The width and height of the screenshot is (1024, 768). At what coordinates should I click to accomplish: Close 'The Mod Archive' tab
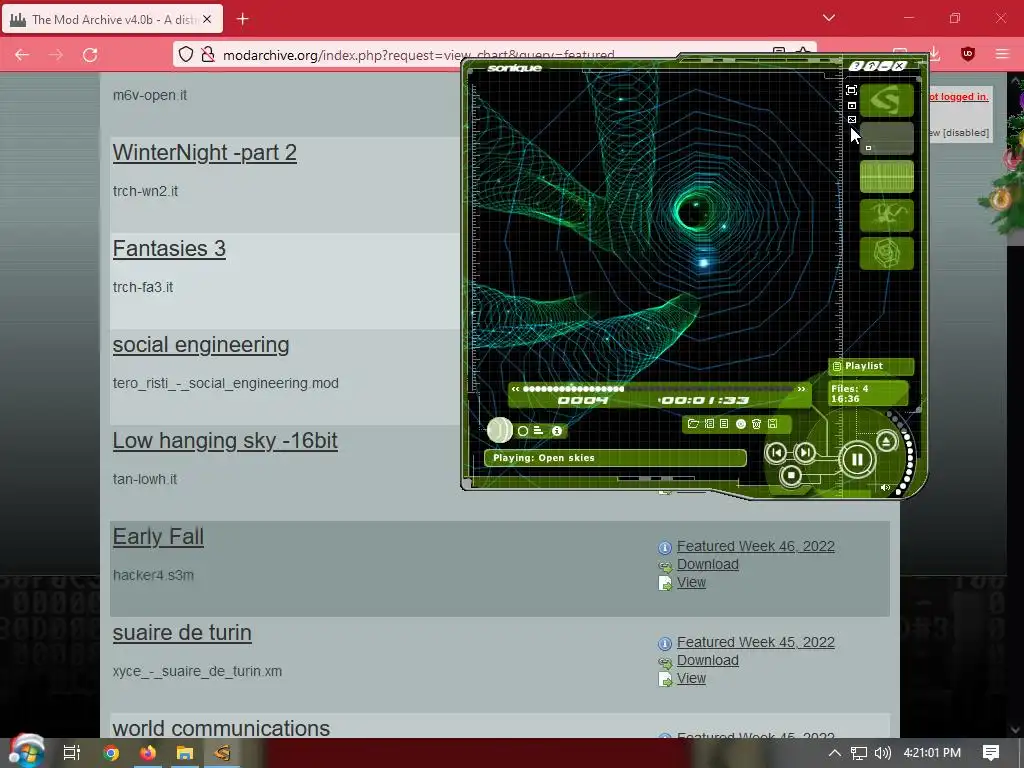(207, 20)
